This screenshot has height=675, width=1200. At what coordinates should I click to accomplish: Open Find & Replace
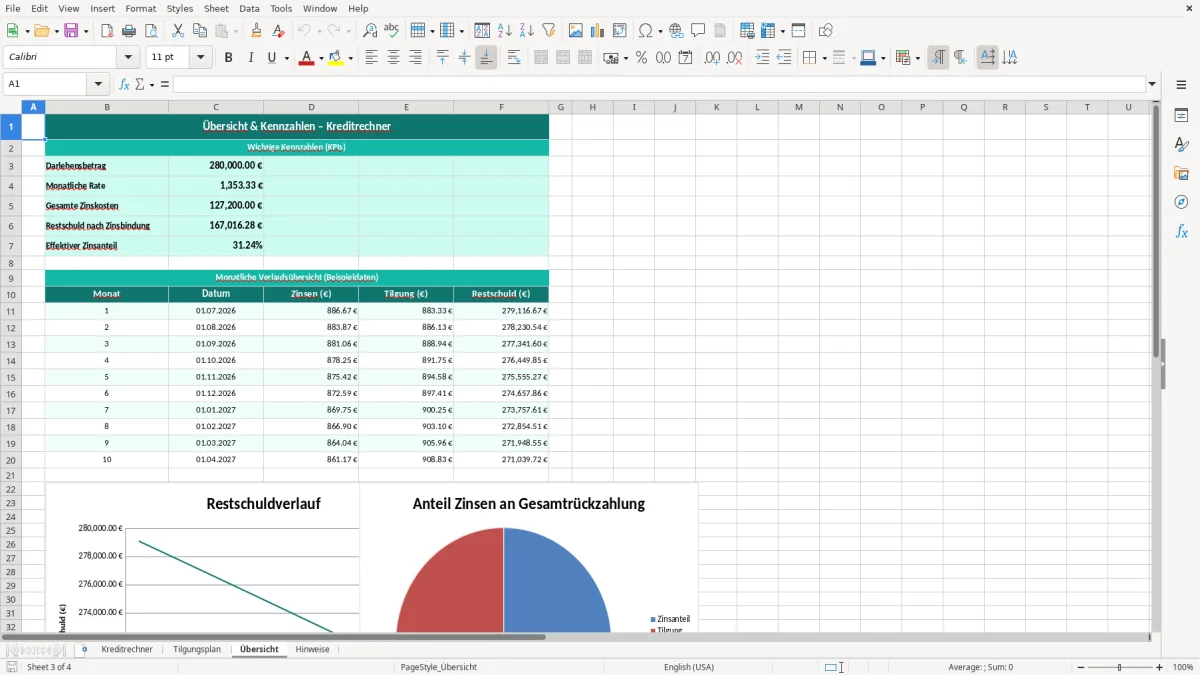coord(370,31)
